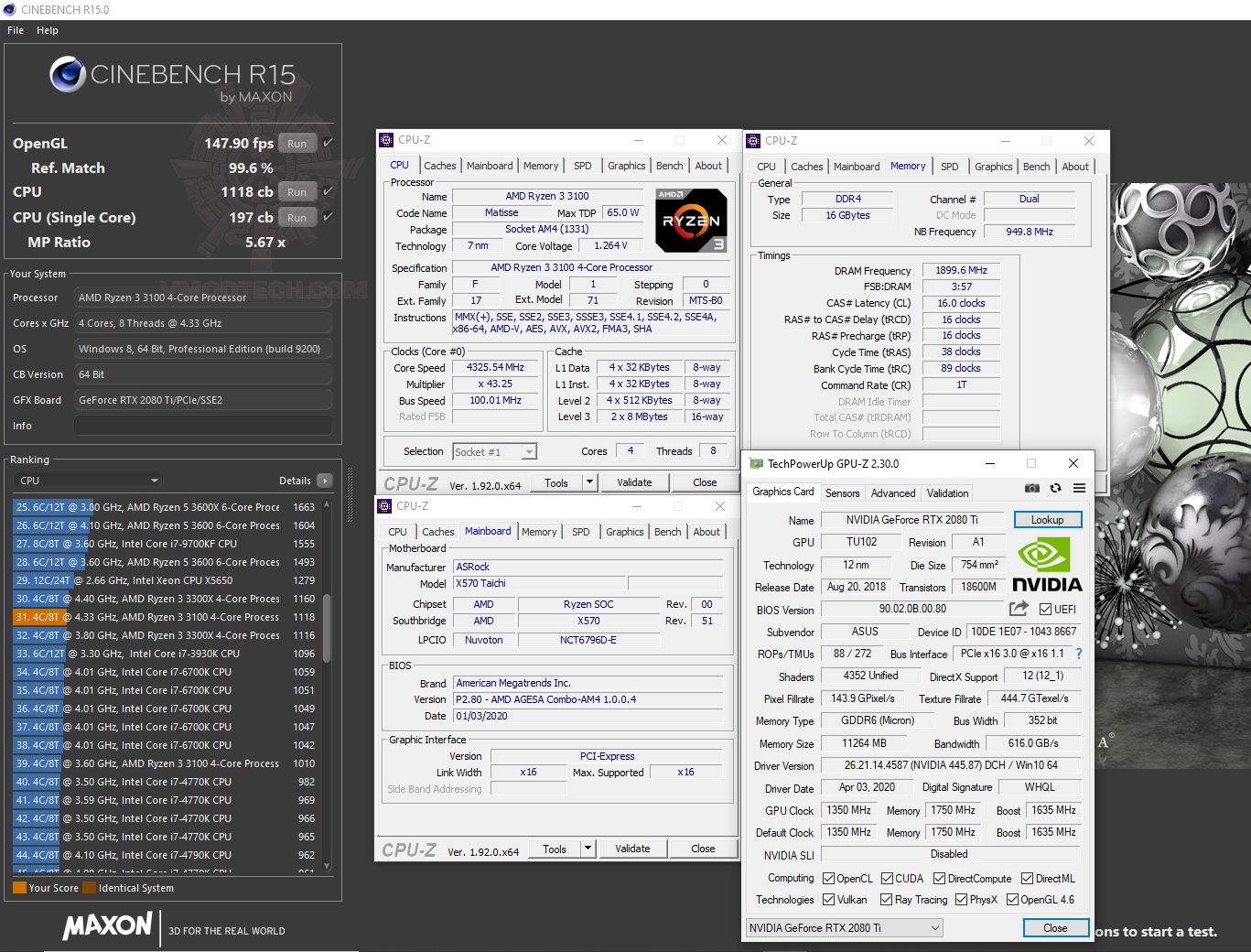Viewport: 1251px width, 952px height.
Task: Toggle OpenCL computing checkbox
Action: (828, 879)
